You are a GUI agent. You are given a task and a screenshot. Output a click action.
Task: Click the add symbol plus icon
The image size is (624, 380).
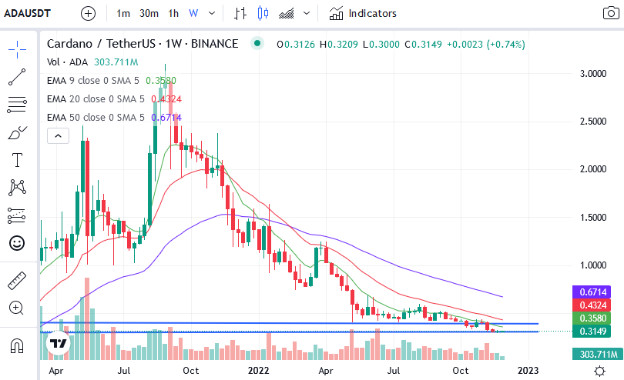(x=88, y=14)
